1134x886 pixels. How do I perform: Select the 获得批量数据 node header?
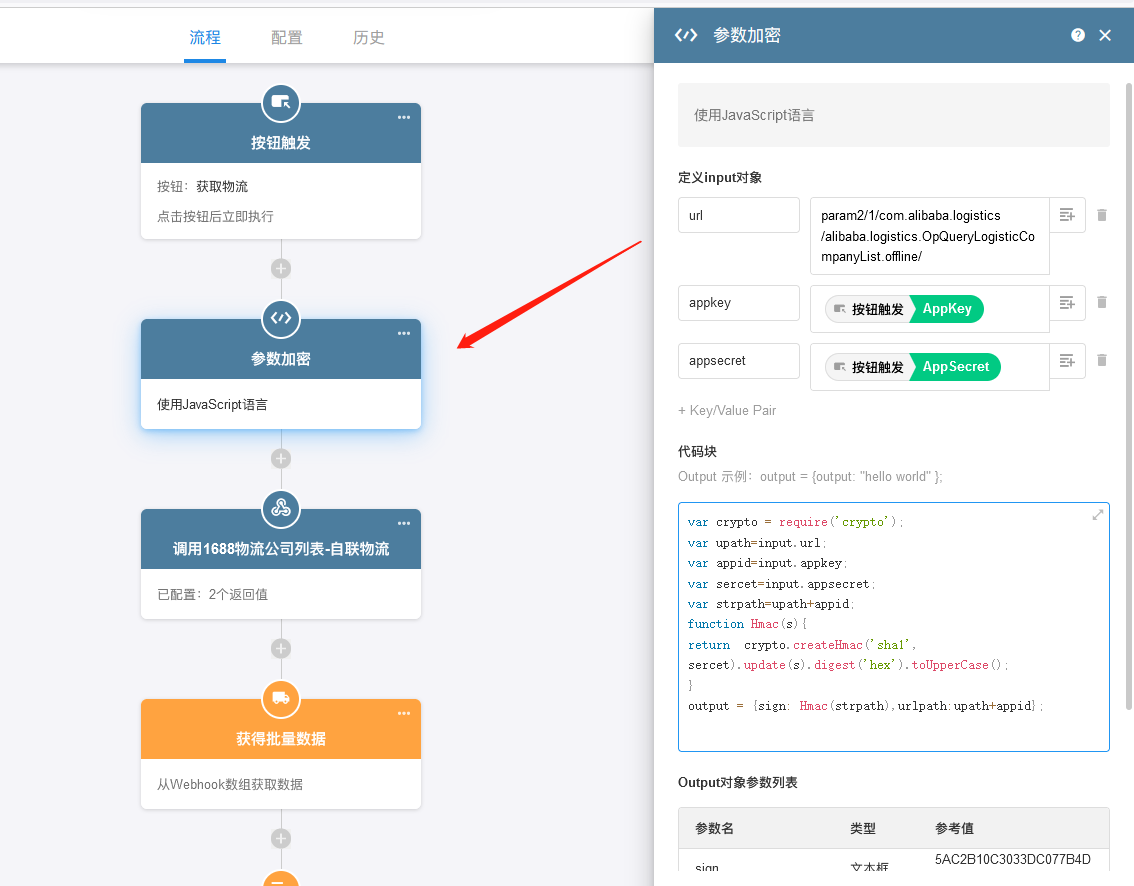(281, 730)
